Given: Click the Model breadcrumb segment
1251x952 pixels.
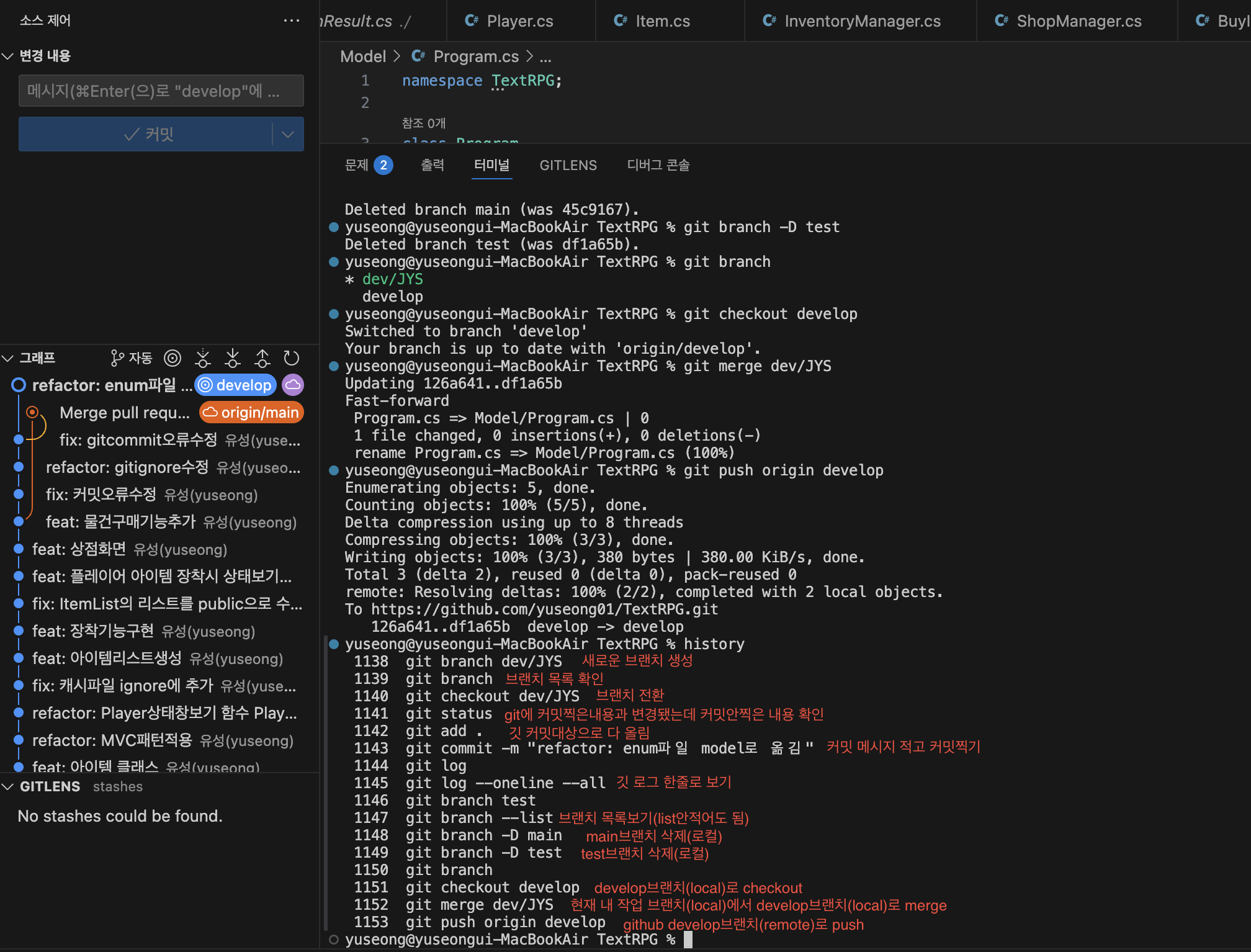Looking at the screenshot, I should (x=363, y=56).
